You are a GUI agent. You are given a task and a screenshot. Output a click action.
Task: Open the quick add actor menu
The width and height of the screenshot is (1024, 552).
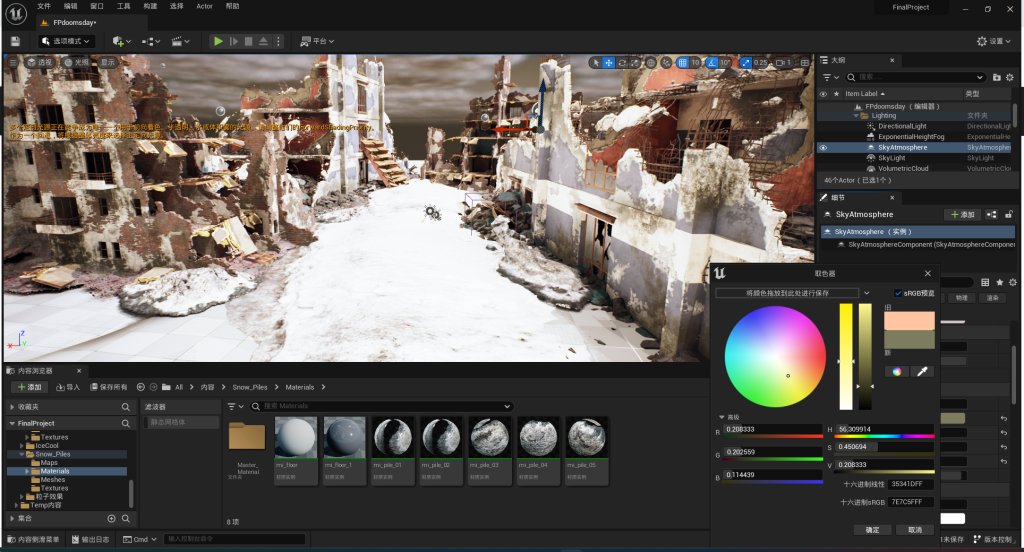pyautogui.click(x=121, y=41)
